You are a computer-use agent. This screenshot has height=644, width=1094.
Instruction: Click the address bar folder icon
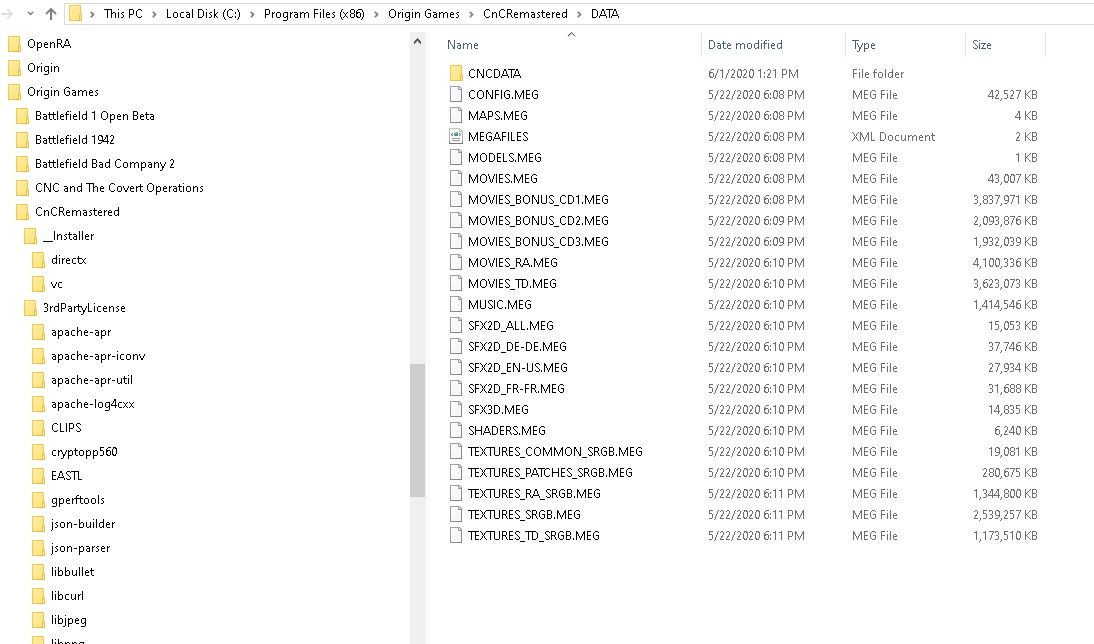(75, 14)
